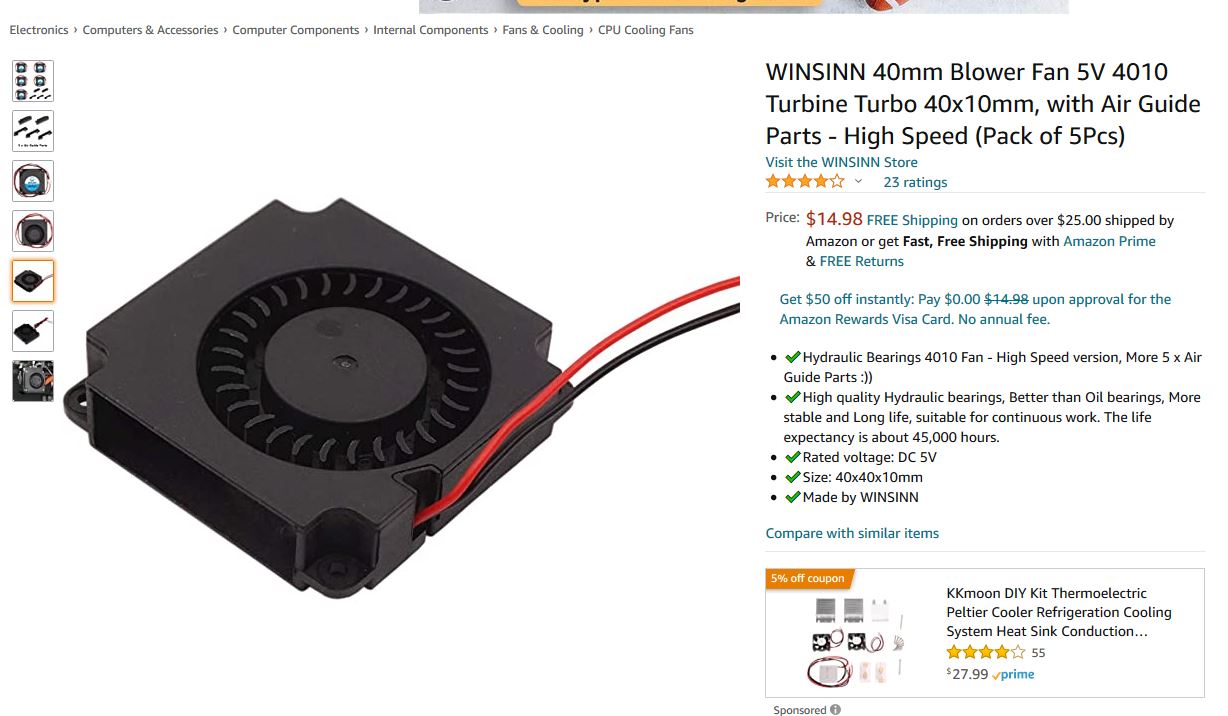Select the fourth thumbnail with fan back view
Viewport: 1228px width, 716px height.
point(33,231)
